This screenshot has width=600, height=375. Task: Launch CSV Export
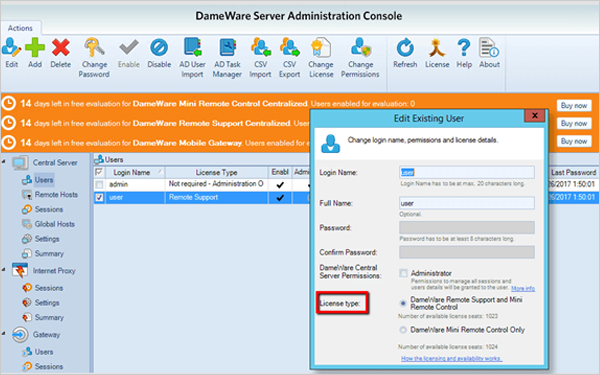tap(290, 58)
